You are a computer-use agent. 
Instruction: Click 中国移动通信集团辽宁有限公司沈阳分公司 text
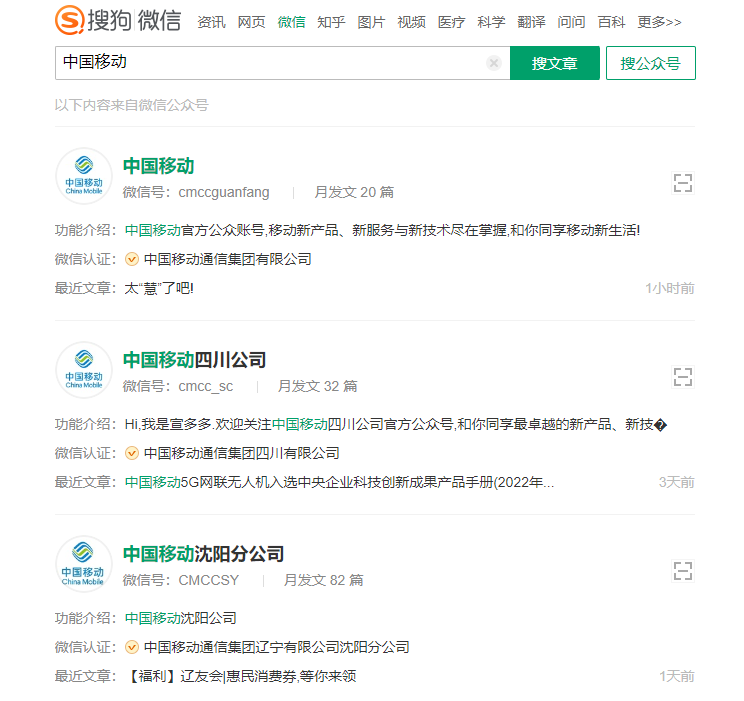click(277, 647)
